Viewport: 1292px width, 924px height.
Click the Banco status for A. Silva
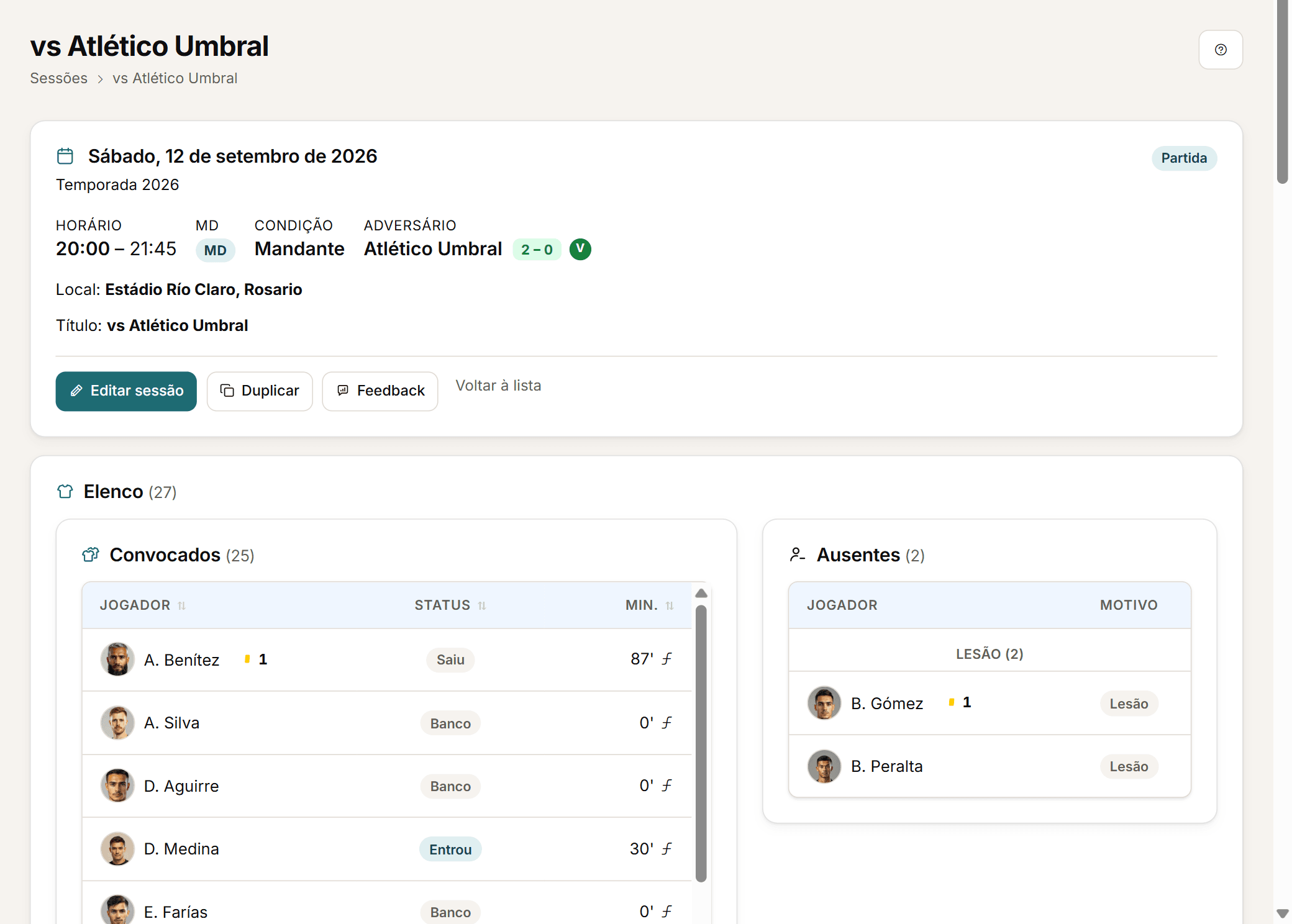tap(450, 723)
